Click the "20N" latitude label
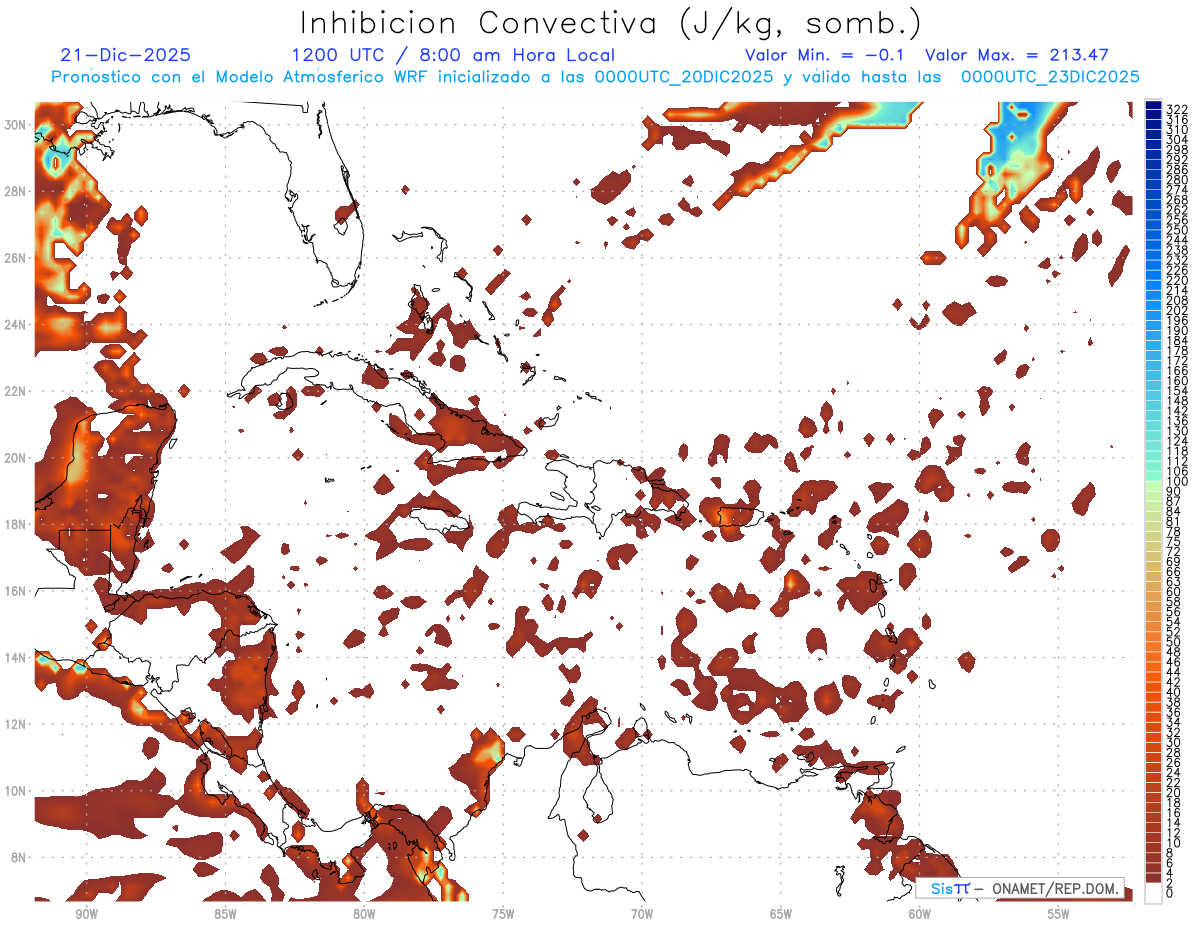 (17, 457)
